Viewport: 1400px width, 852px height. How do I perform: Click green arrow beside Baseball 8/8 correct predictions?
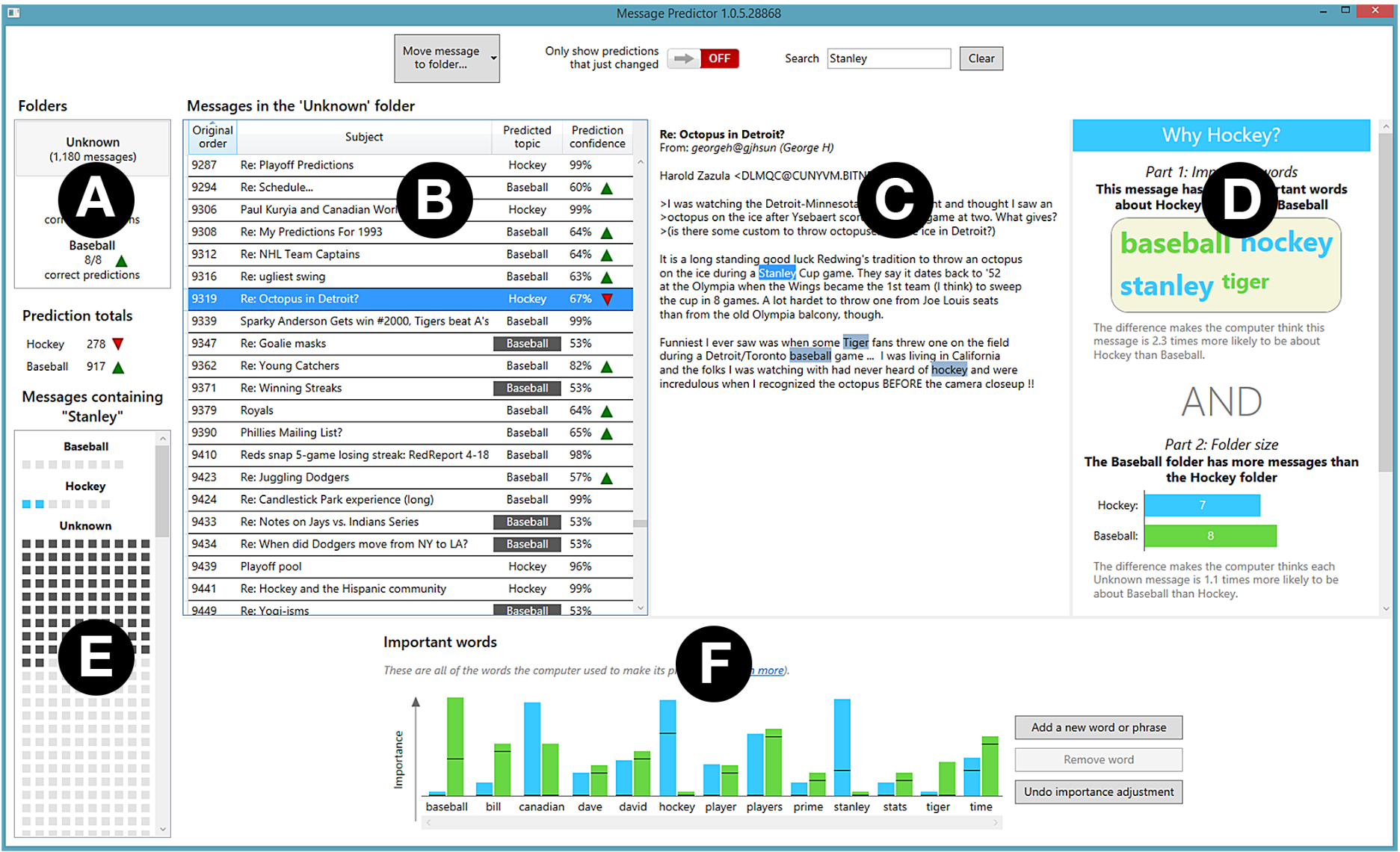(121, 261)
